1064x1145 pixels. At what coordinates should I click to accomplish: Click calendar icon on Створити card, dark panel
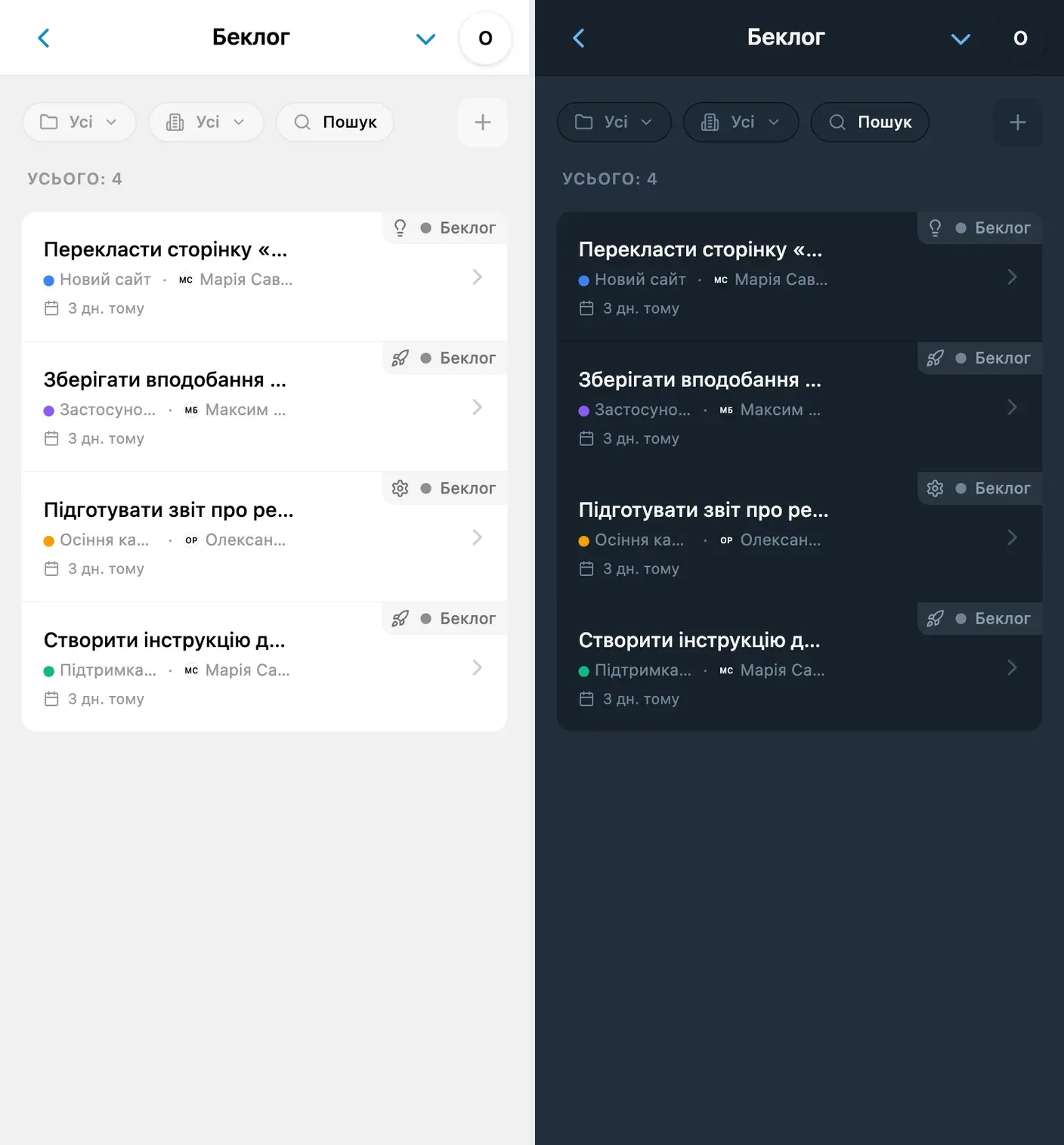(586, 698)
